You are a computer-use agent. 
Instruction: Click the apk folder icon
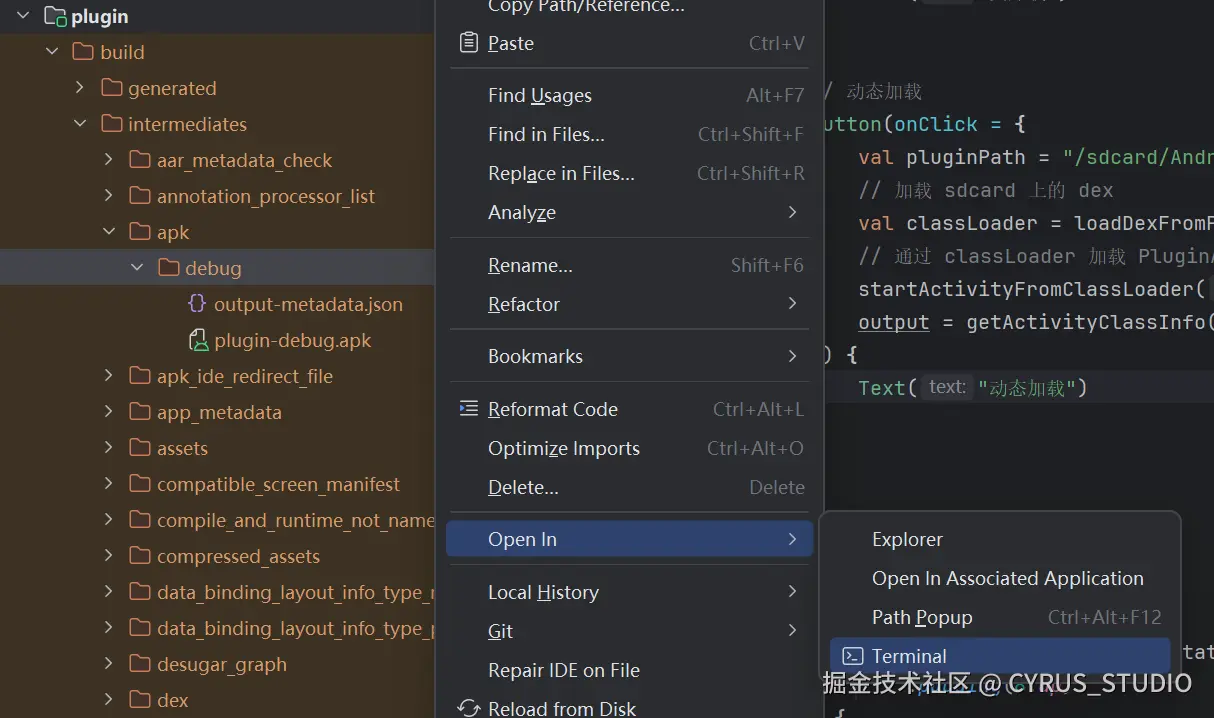[140, 232]
